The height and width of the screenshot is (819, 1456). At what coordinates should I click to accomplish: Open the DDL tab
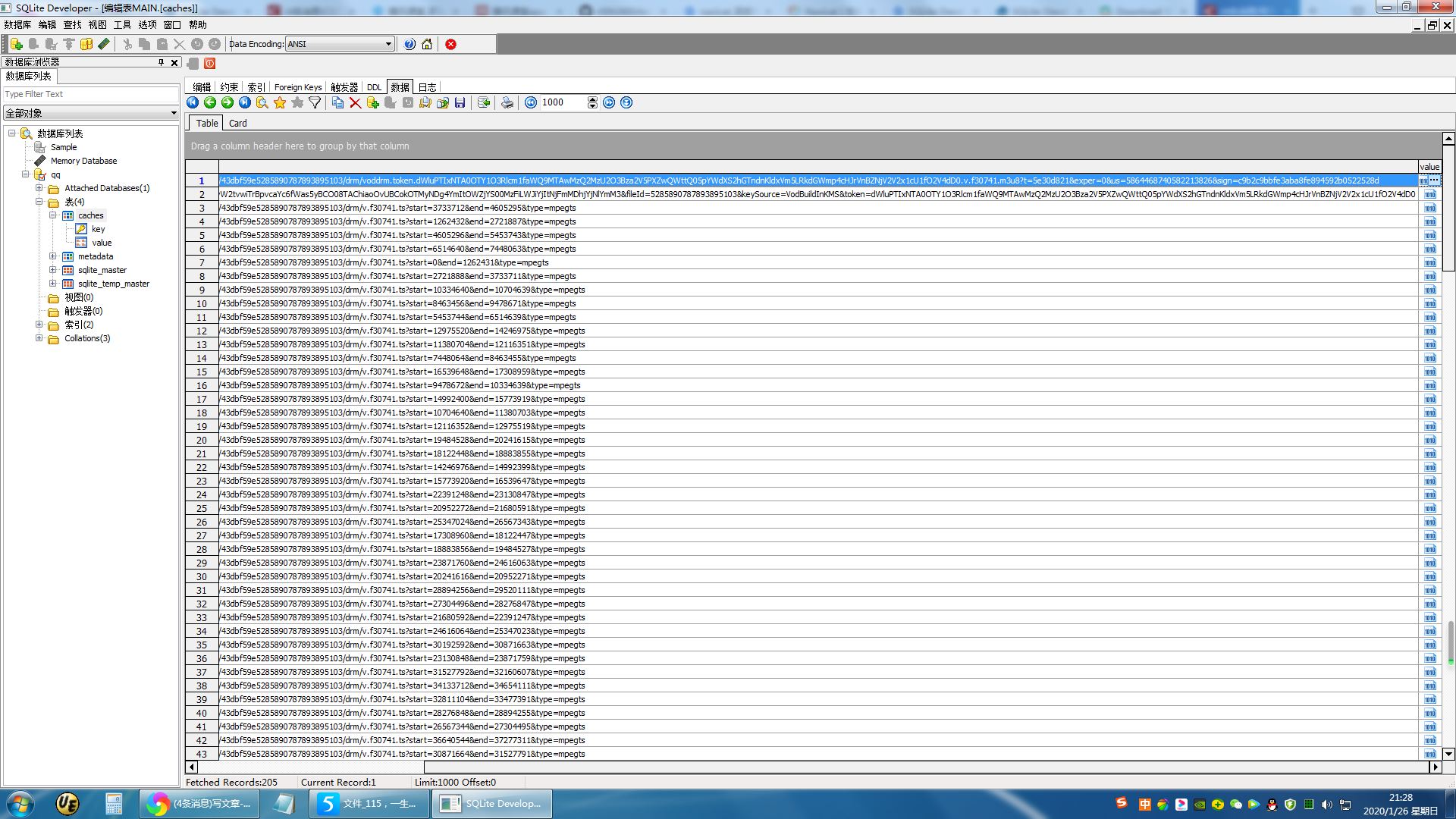pos(374,87)
